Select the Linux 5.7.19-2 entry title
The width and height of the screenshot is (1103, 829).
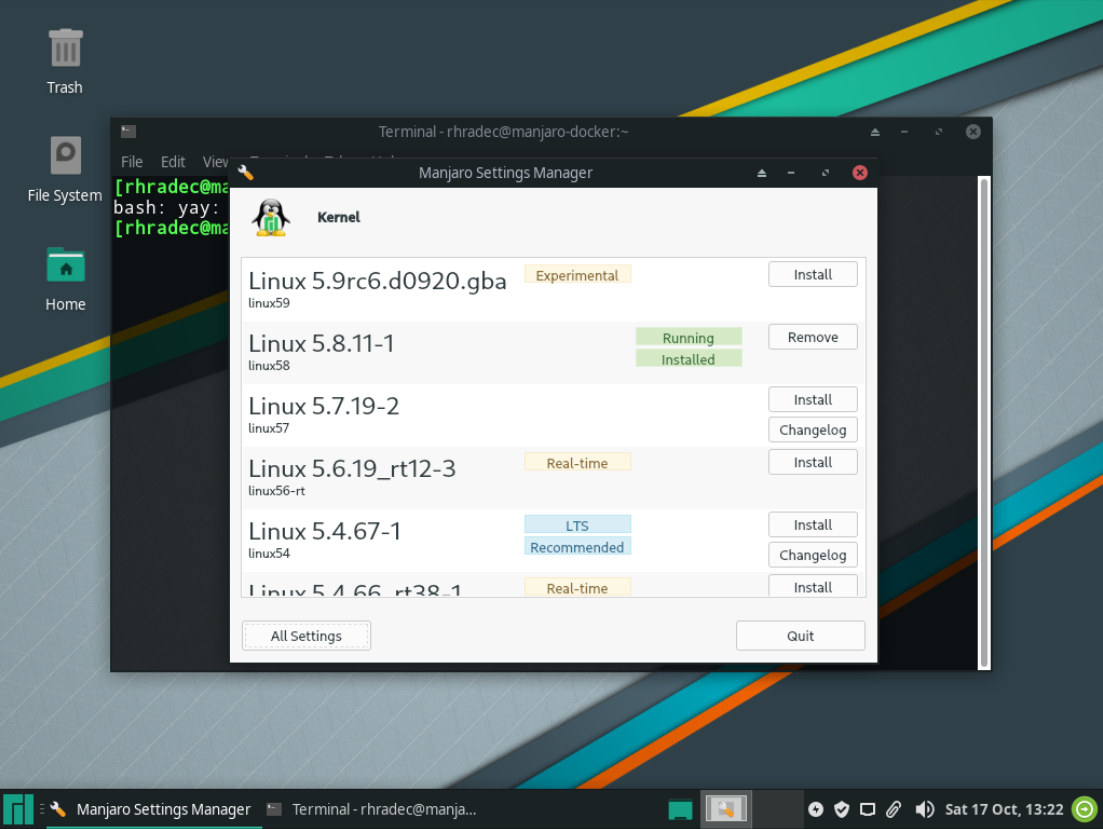324,406
